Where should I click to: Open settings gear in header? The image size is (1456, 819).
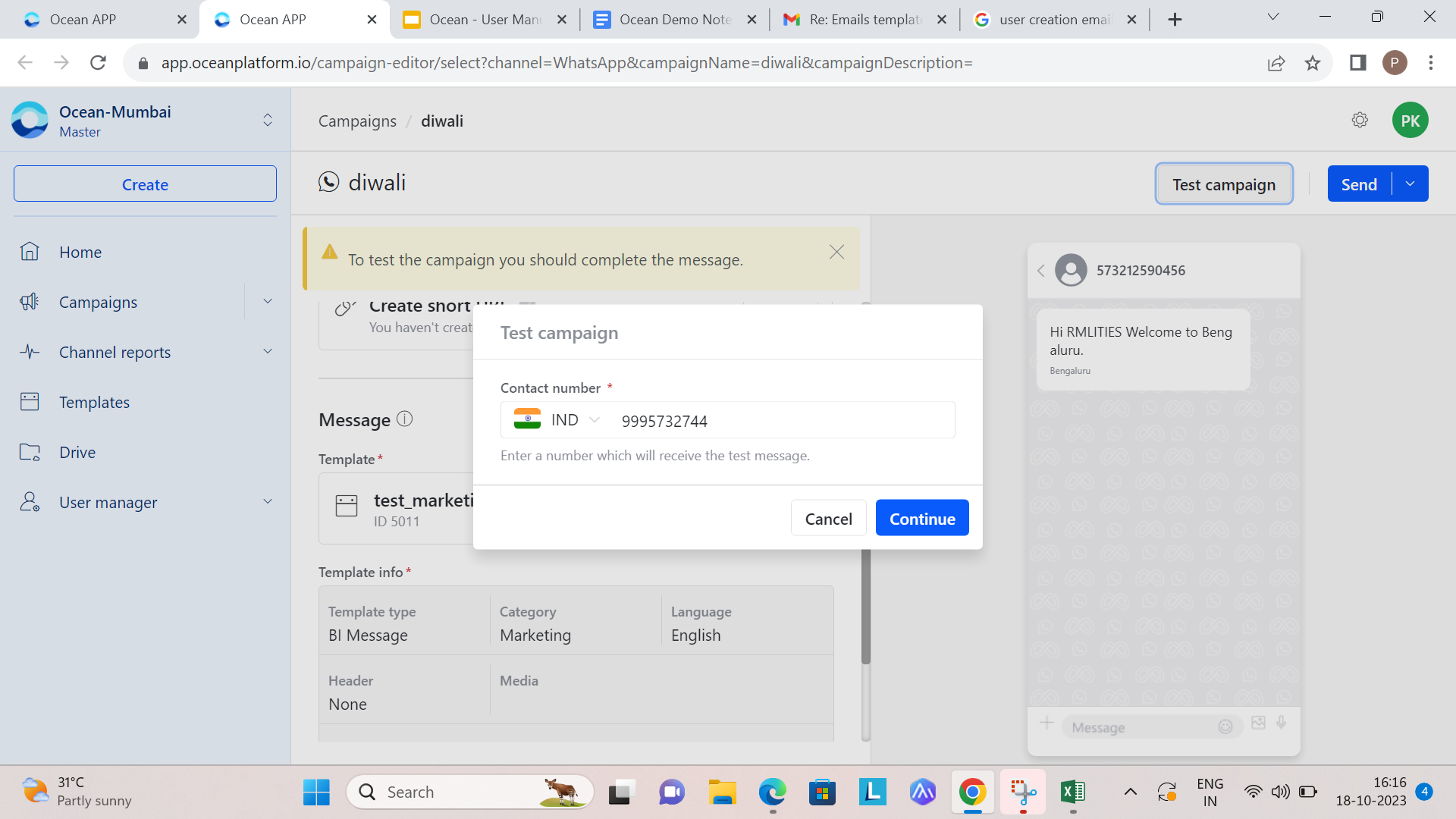[x=1360, y=121]
